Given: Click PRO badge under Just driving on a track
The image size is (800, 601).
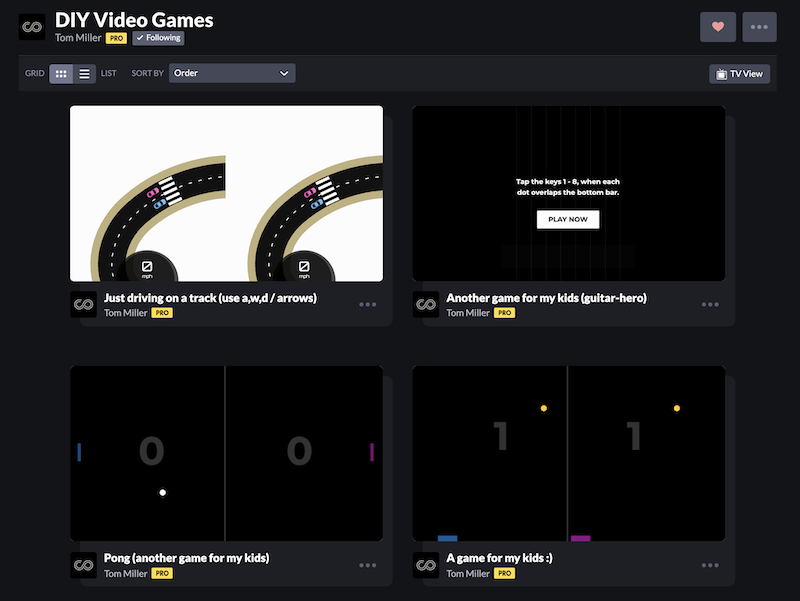Looking at the screenshot, I should (162, 313).
